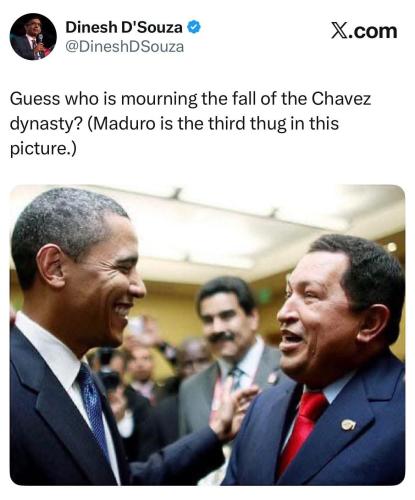Viewport: 415px width, 500px height.
Task: Click the final word "picture.)" of the tweet
Action: click(x=43, y=148)
